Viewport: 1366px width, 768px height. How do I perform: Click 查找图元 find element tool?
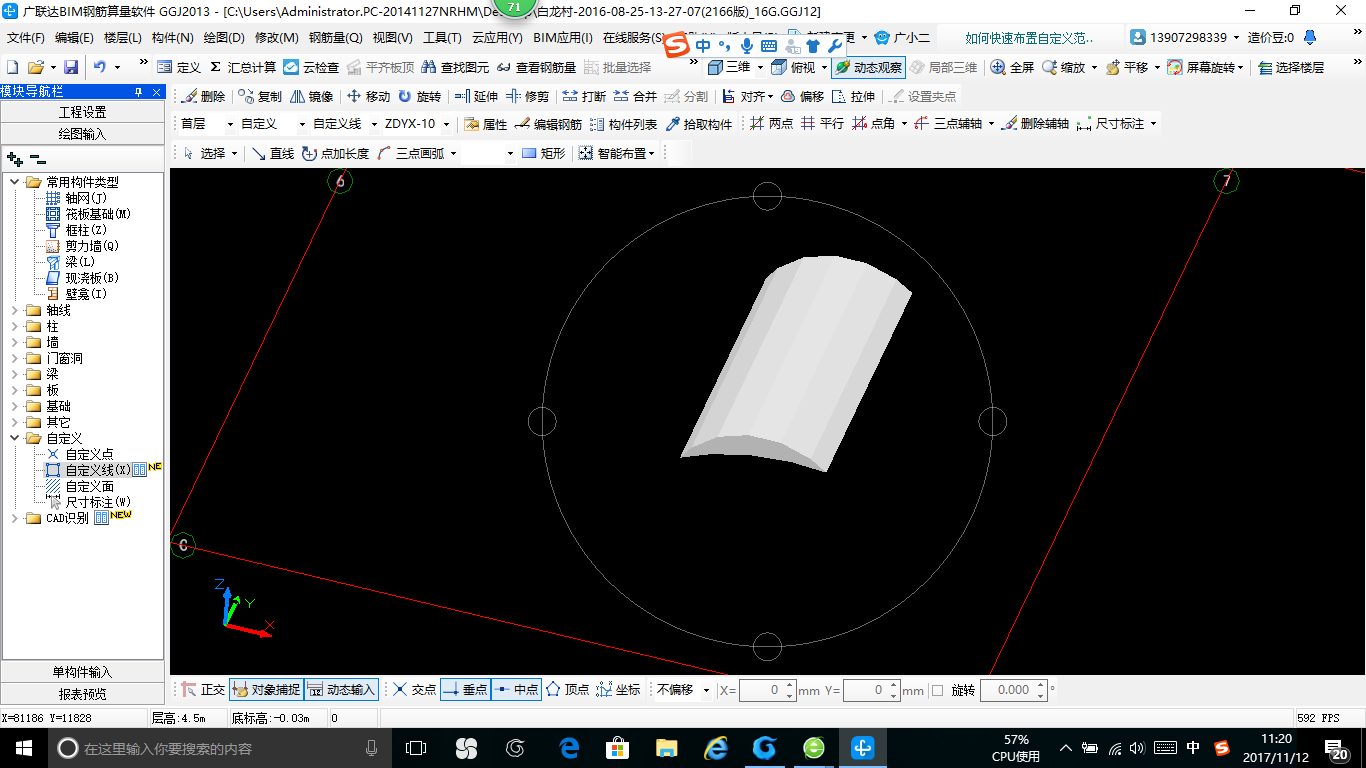pos(455,67)
